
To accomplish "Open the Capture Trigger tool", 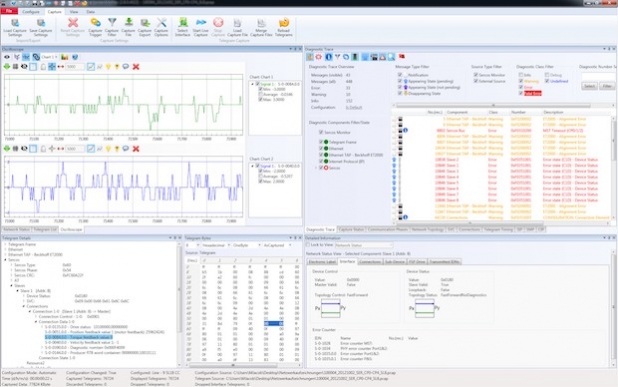I will (x=95, y=27).
